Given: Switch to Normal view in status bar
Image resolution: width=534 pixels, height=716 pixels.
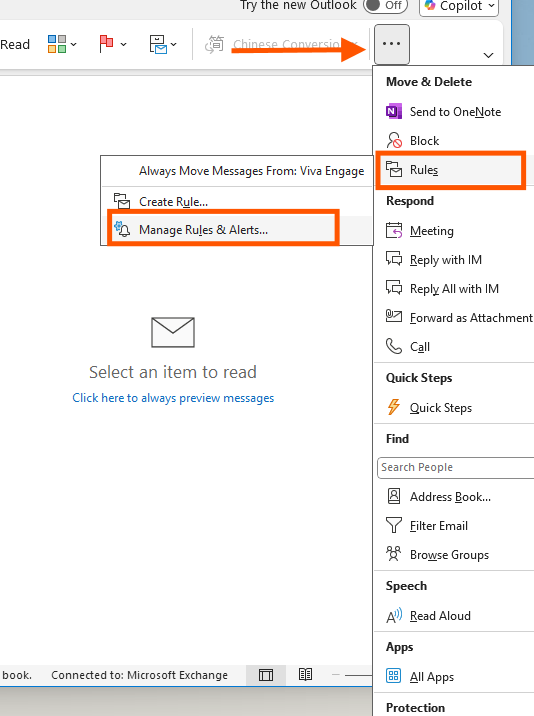Looking at the screenshot, I should 266,675.
